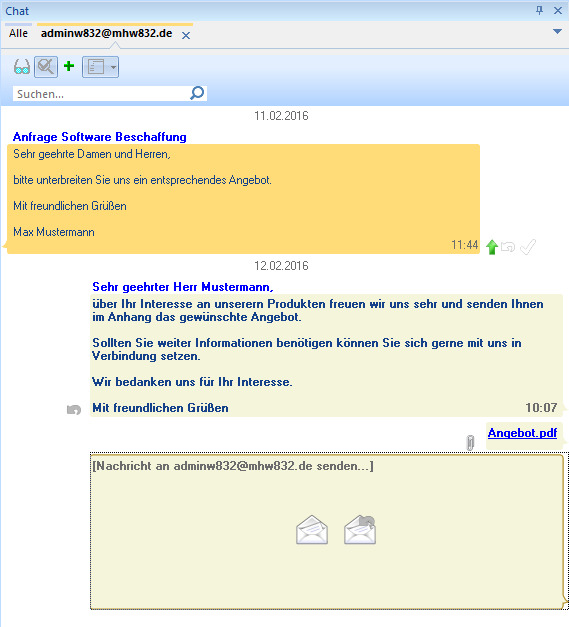This screenshot has width=569, height=627.
Task: Click the Chat panel title
Action: 17,11
